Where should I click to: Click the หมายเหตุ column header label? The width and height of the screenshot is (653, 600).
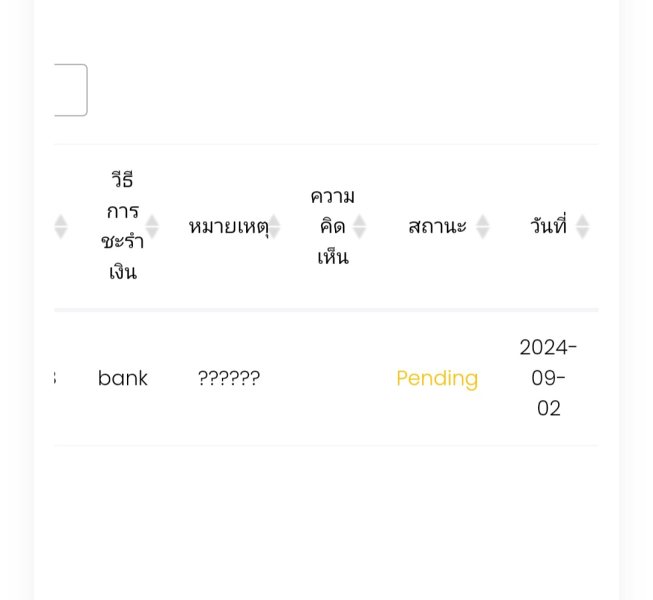click(x=228, y=227)
